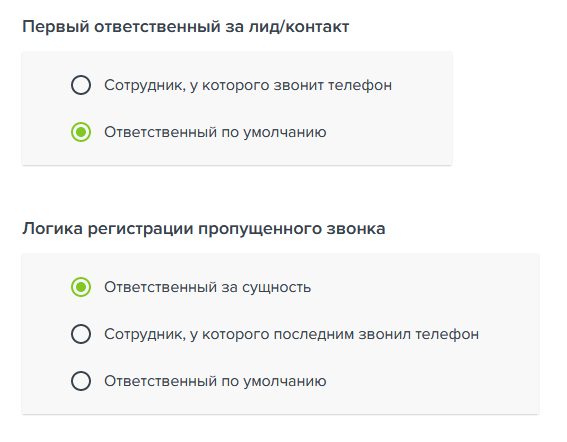Click label 'Сотрудник, у которого последним звонил телефон'
567x442 pixels.
point(291,335)
